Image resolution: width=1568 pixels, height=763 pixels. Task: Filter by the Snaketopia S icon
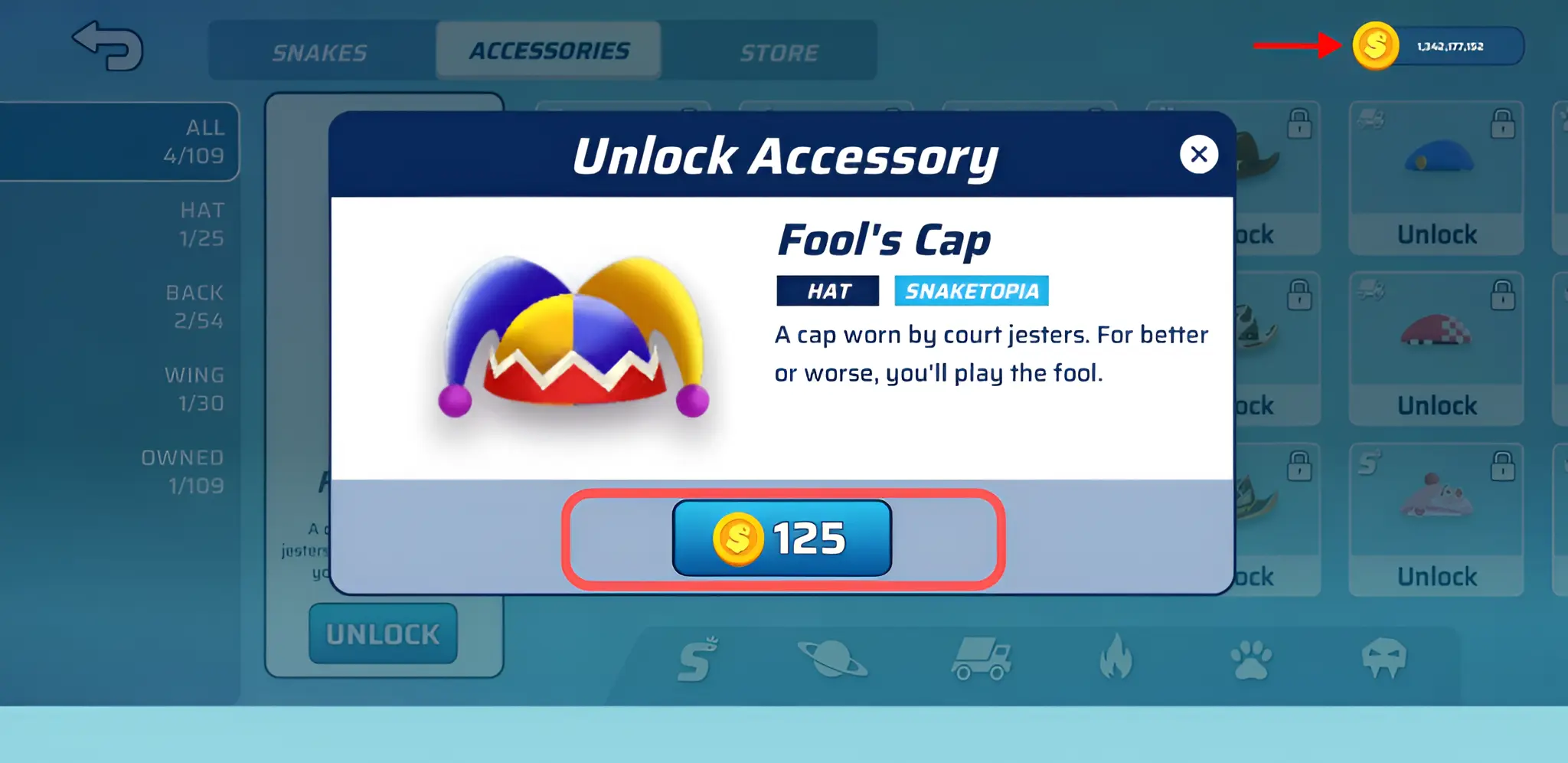698,659
